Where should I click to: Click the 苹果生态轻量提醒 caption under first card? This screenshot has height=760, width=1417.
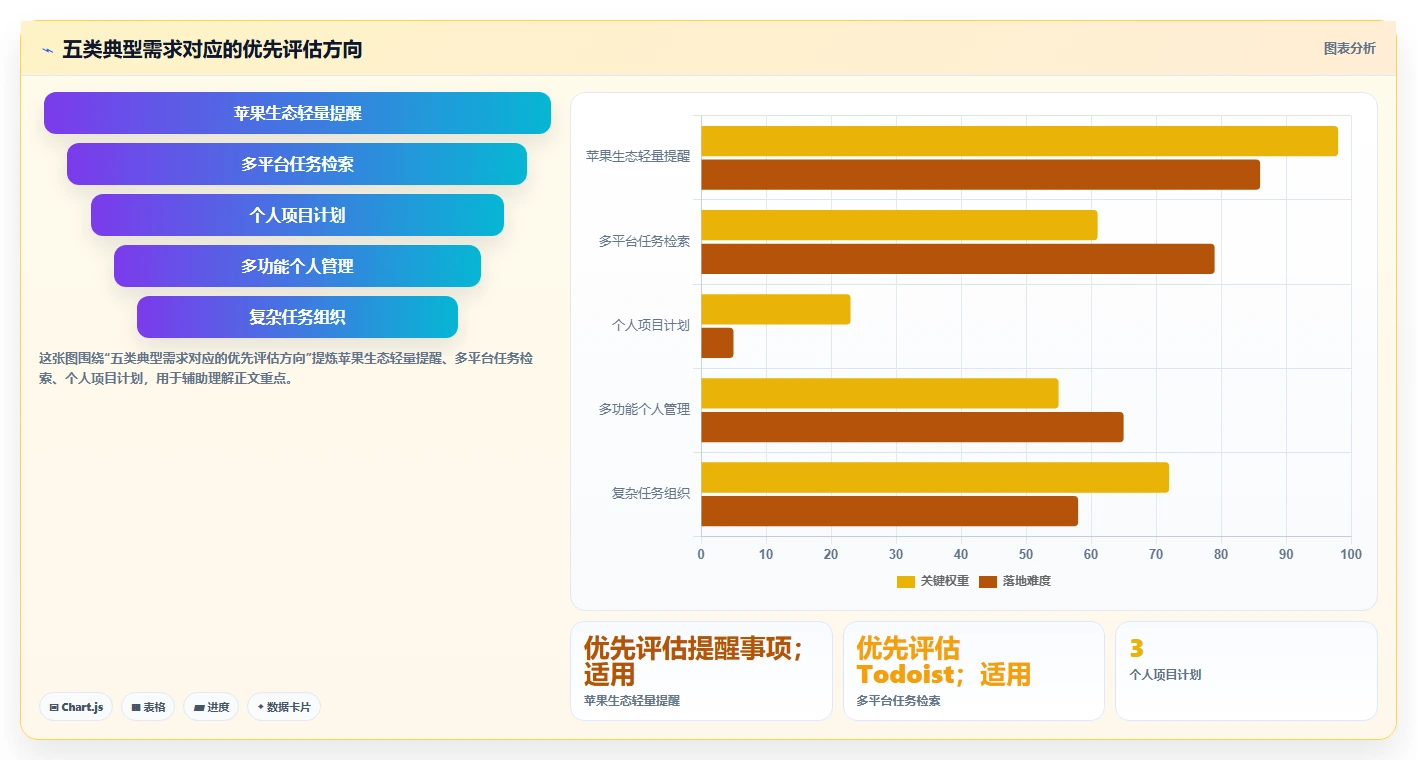point(632,701)
